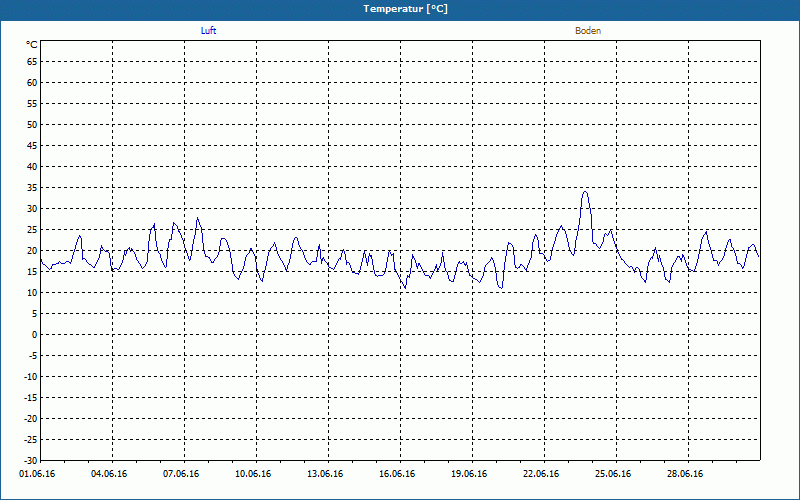Image resolution: width=800 pixels, height=500 pixels.
Task: Select the 50 value on the y-axis
Action: coord(32,124)
